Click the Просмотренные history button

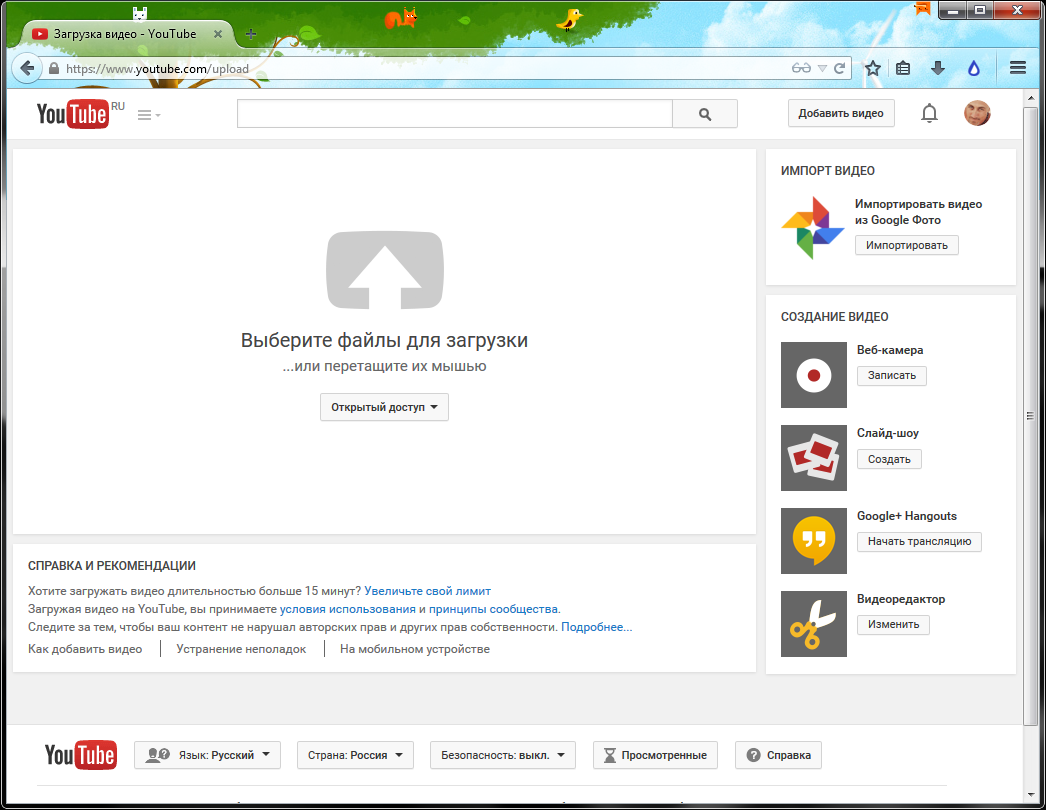(655, 755)
